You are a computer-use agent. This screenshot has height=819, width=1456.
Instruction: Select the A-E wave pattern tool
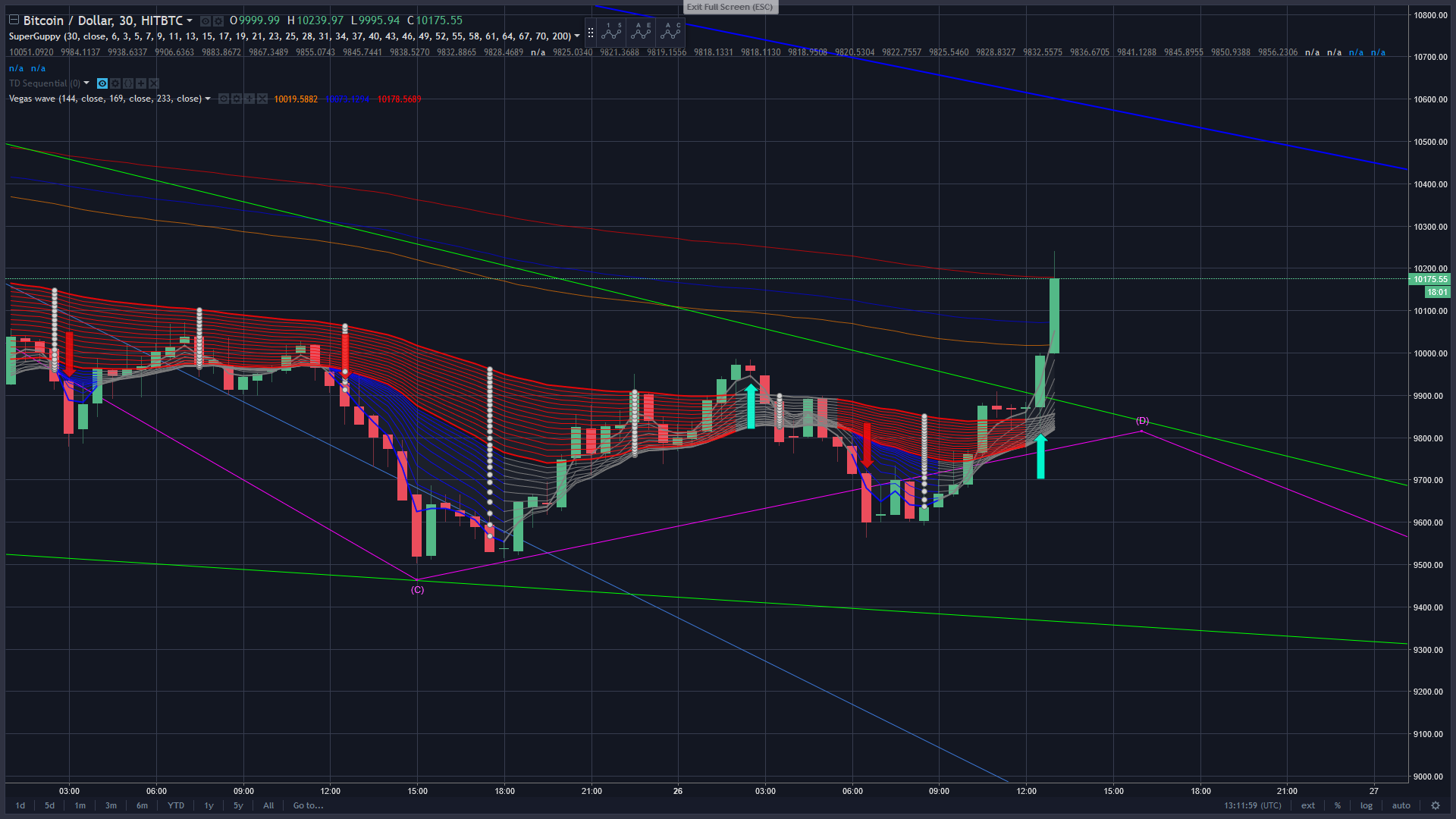pos(642,32)
